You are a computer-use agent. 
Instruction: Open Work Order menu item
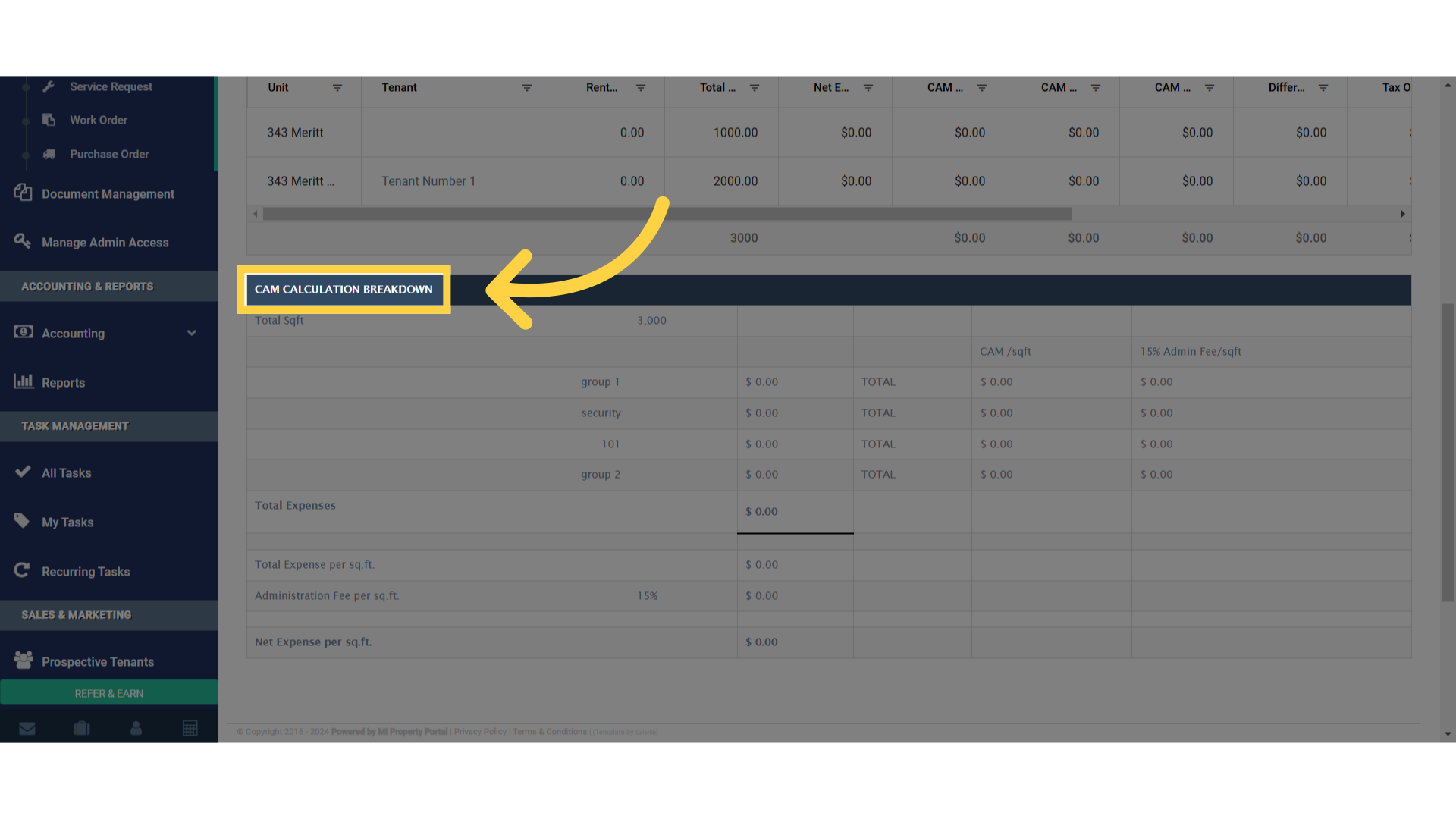99,120
